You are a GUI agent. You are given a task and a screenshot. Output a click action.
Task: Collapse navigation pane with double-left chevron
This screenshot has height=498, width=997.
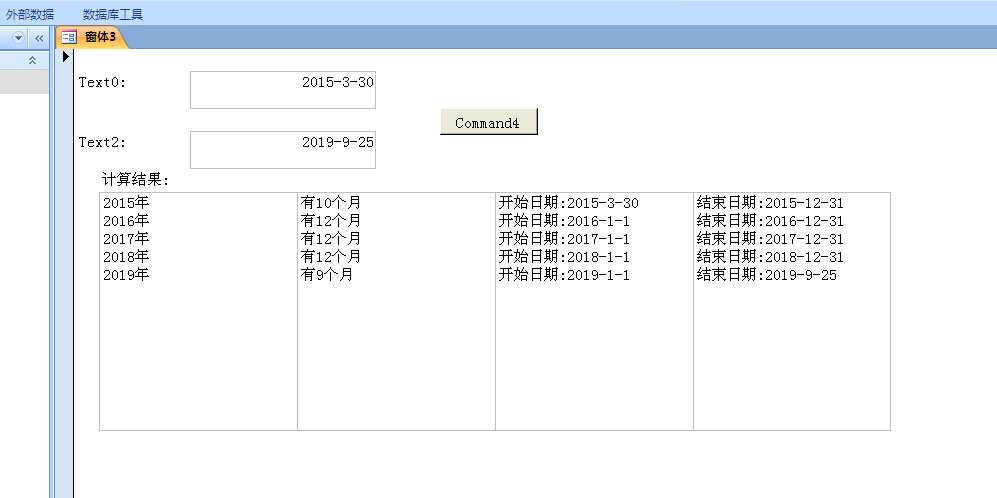pyautogui.click(x=39, y=37)
